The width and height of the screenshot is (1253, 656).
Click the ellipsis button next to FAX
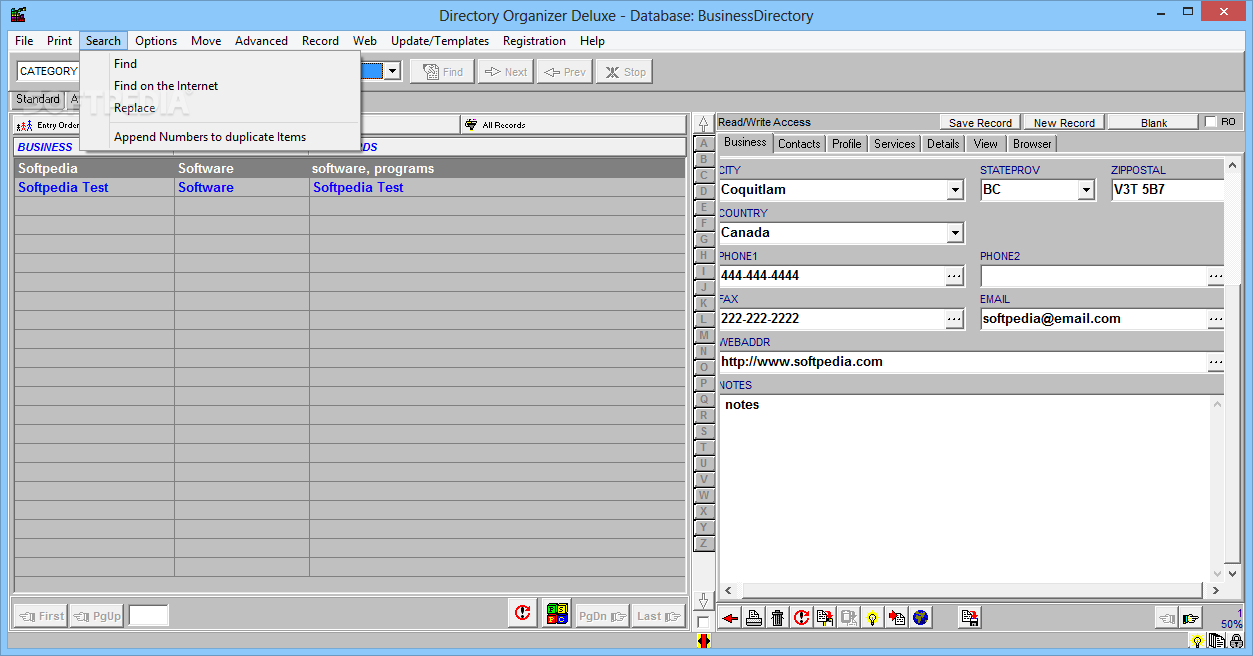955,319
